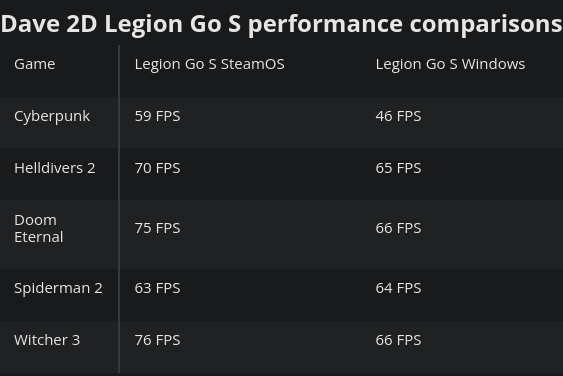
Task: Click Helldivers 2 70 FPS cell
Action: [157, 168]
